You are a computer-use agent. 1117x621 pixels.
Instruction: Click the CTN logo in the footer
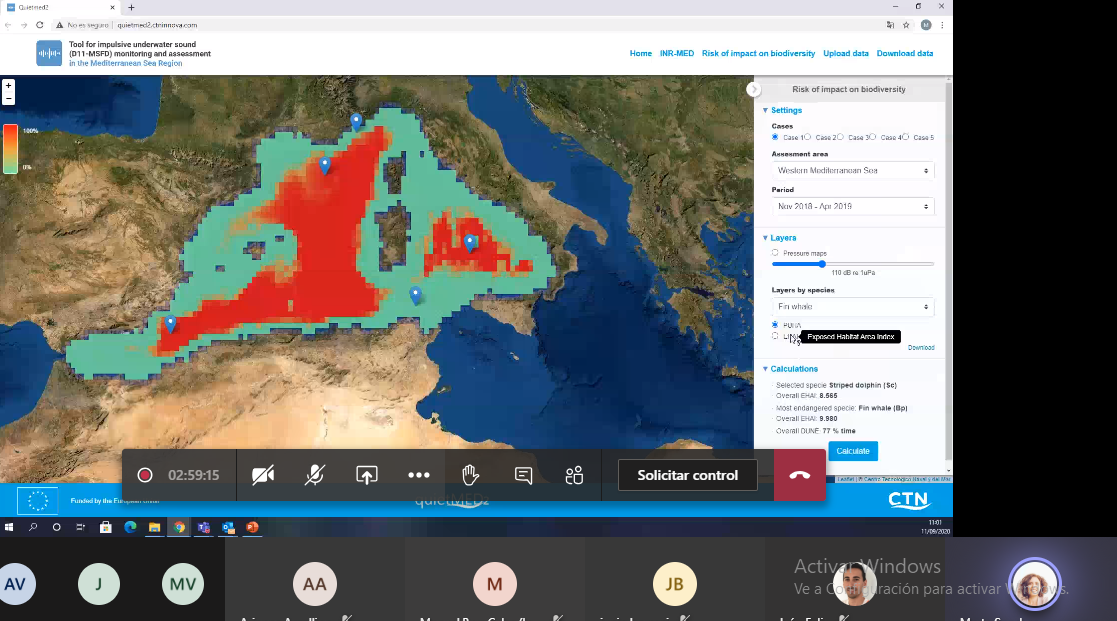[x=909, y=500]
